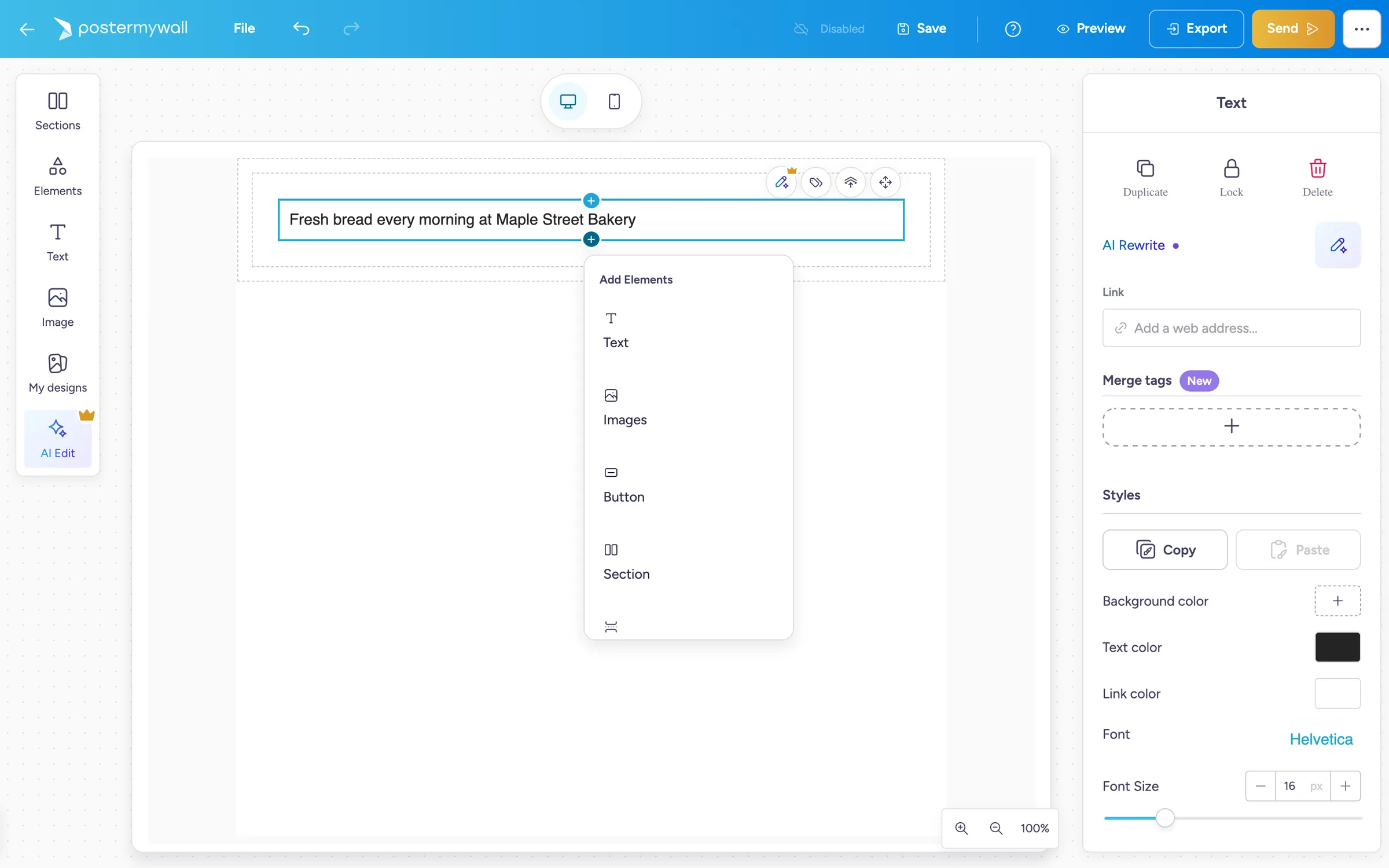Click the layer-up icon above text box

coord(850,182)
